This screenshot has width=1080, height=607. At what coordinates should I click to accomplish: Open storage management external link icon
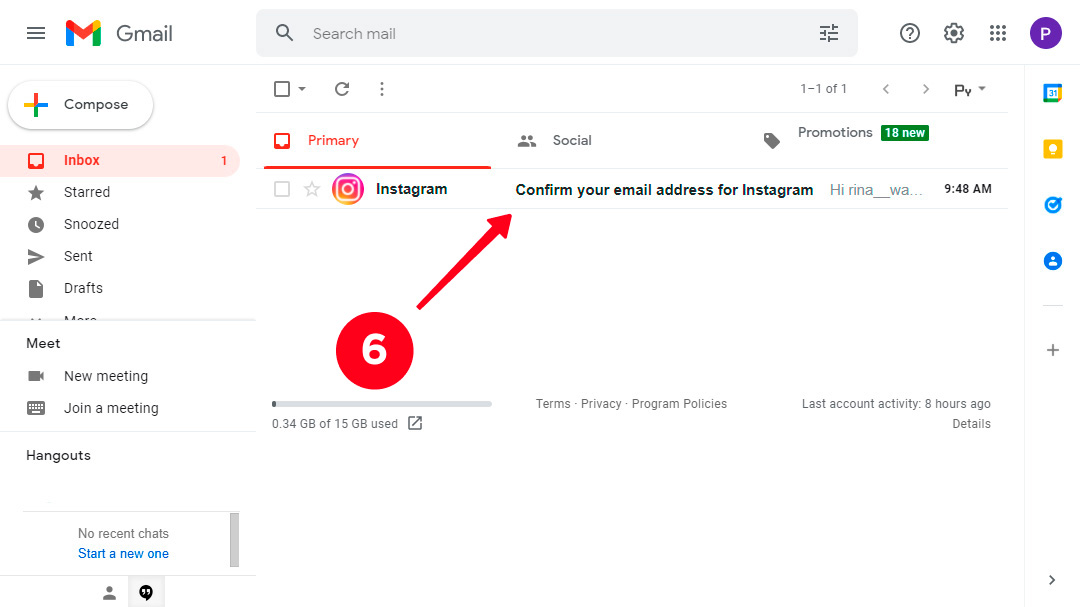click(415, 423)
